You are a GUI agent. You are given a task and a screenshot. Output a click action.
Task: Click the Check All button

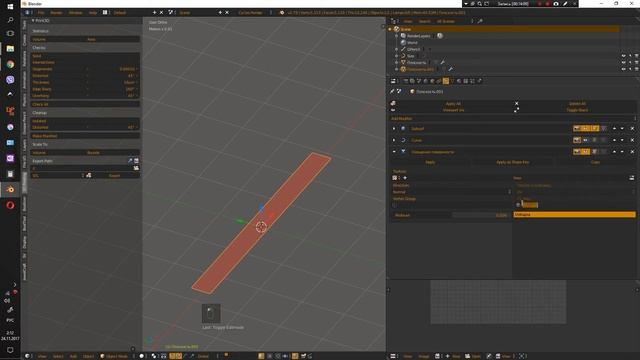85,104
